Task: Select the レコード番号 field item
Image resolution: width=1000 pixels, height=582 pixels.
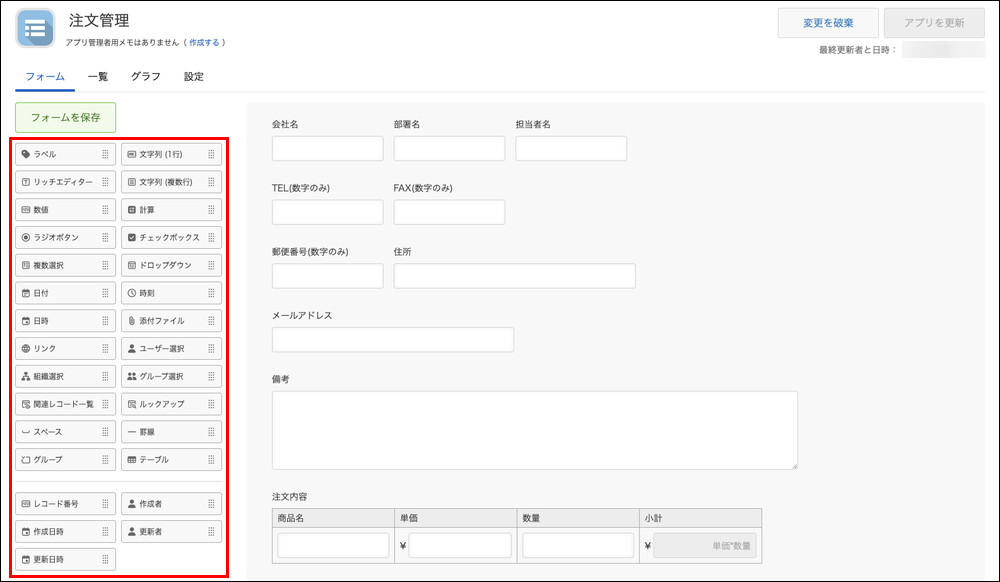Action: pyautogui.click(x=66, y=504)
